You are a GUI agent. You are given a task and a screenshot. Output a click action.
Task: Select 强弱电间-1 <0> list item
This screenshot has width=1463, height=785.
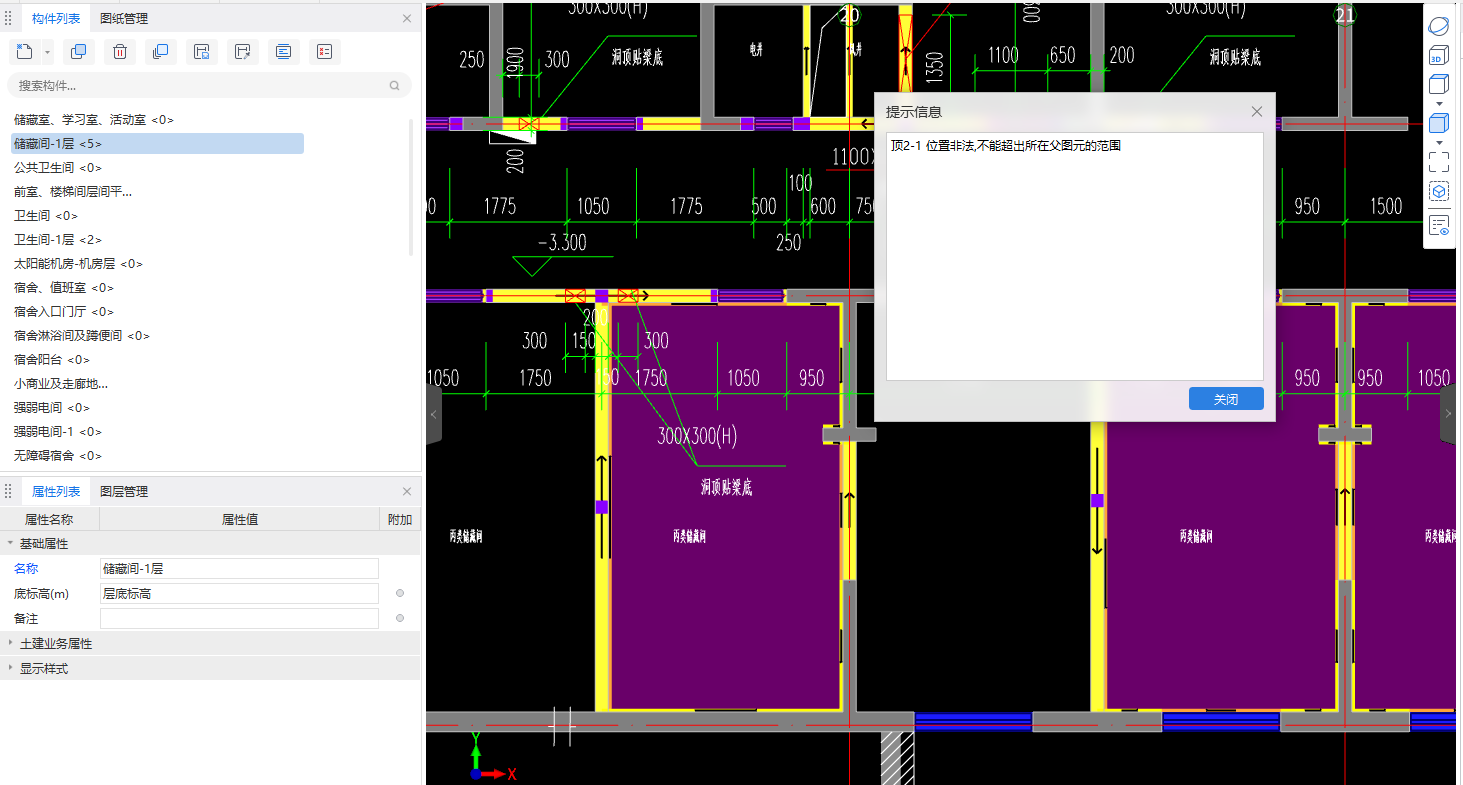(x=58, y=432)
